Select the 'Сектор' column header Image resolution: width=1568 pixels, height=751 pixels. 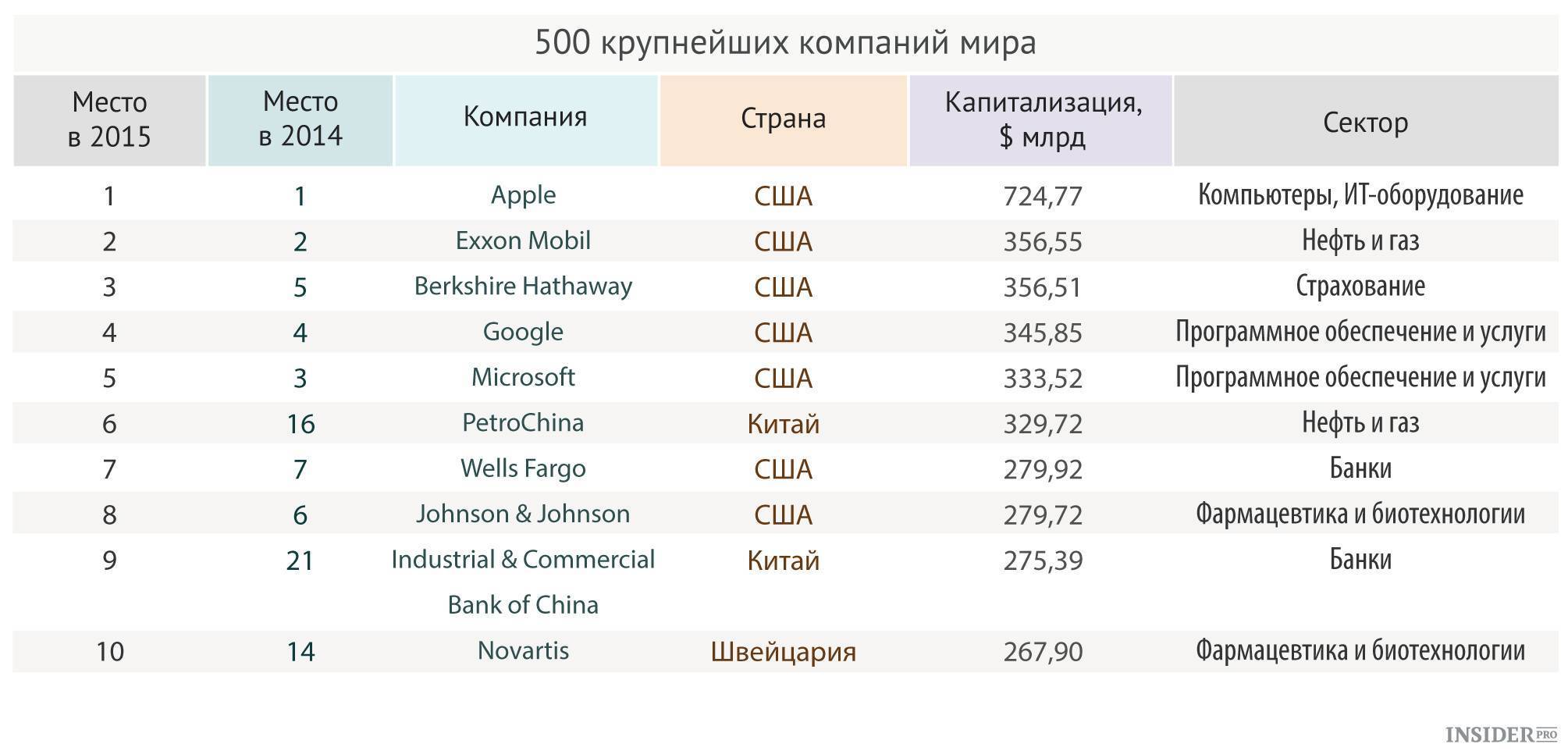point(1365,123)
